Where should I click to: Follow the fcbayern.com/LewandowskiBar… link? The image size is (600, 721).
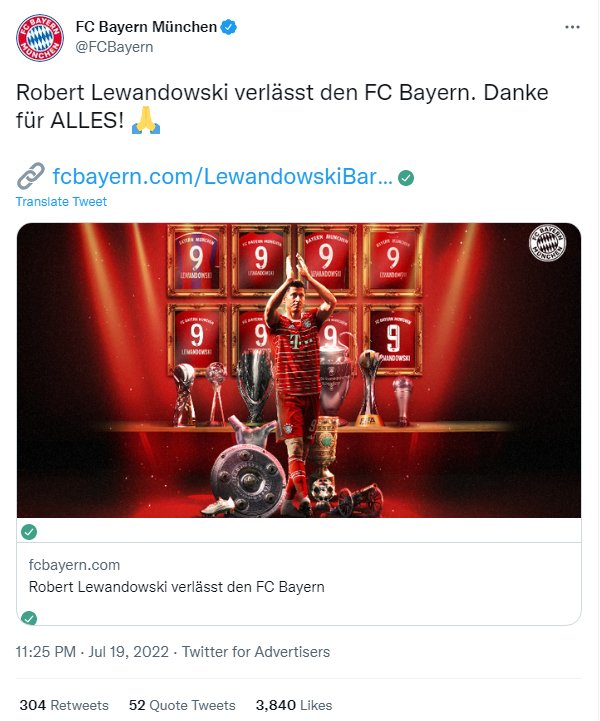point(223,177)
